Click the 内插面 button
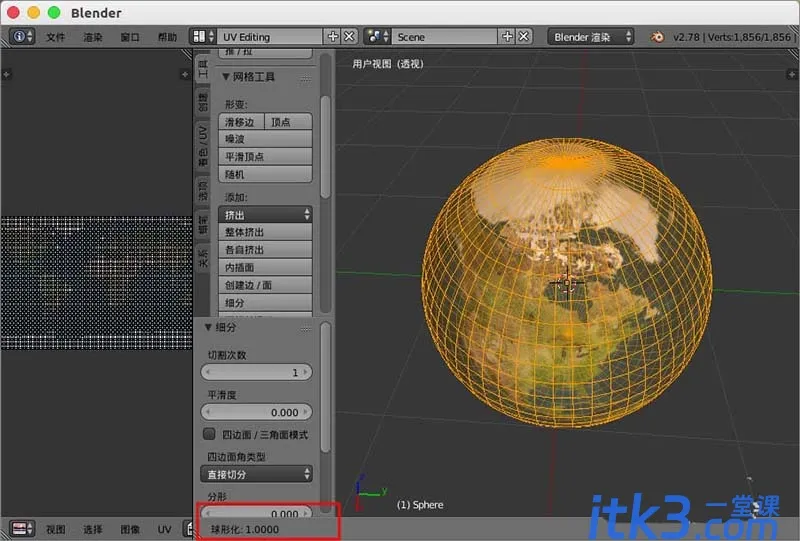Viewport: 800px width, 541px height. [265, 267]
